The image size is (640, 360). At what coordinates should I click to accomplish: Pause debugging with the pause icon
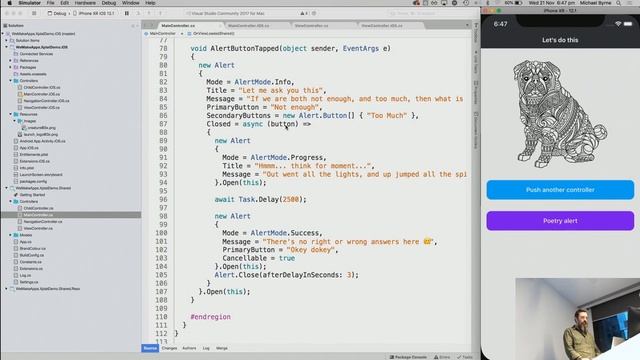pyautogui.click(x=127, y=13)
